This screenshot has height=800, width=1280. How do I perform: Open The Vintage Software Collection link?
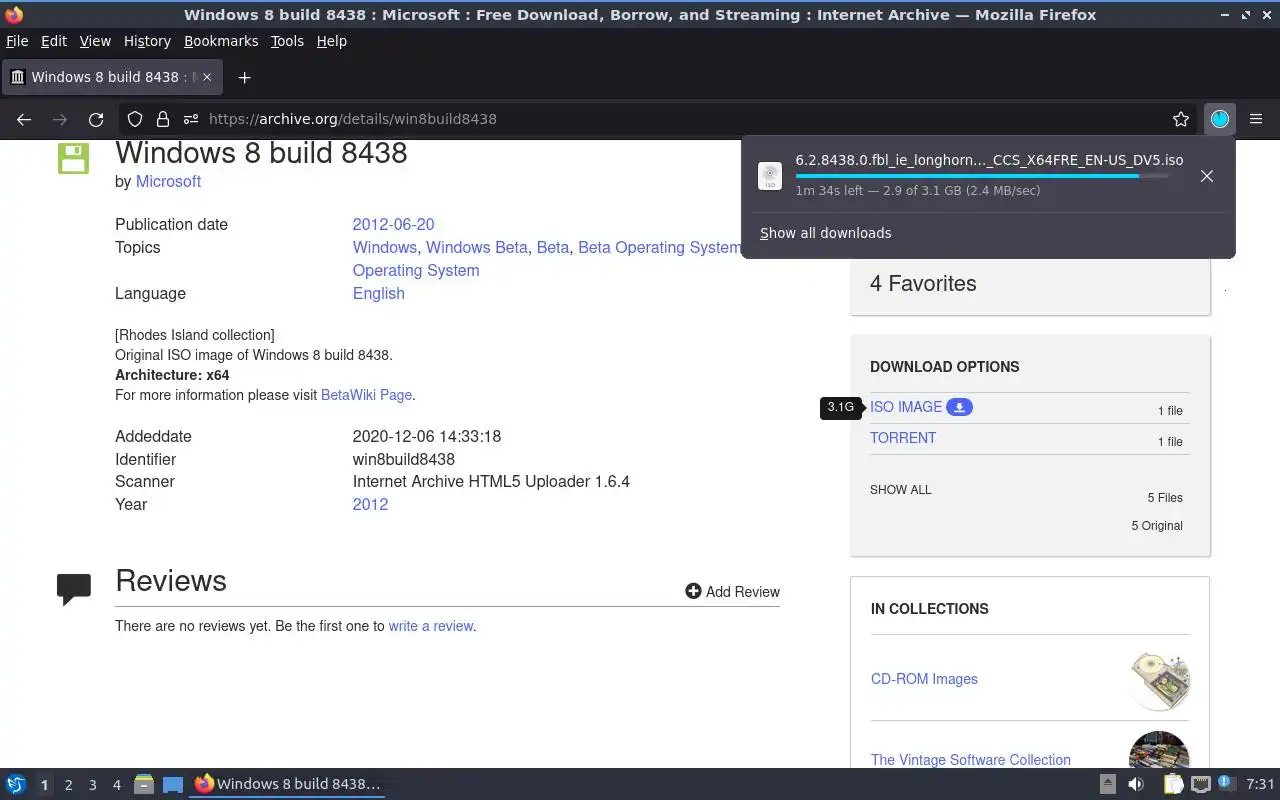[x=970, y=760]
